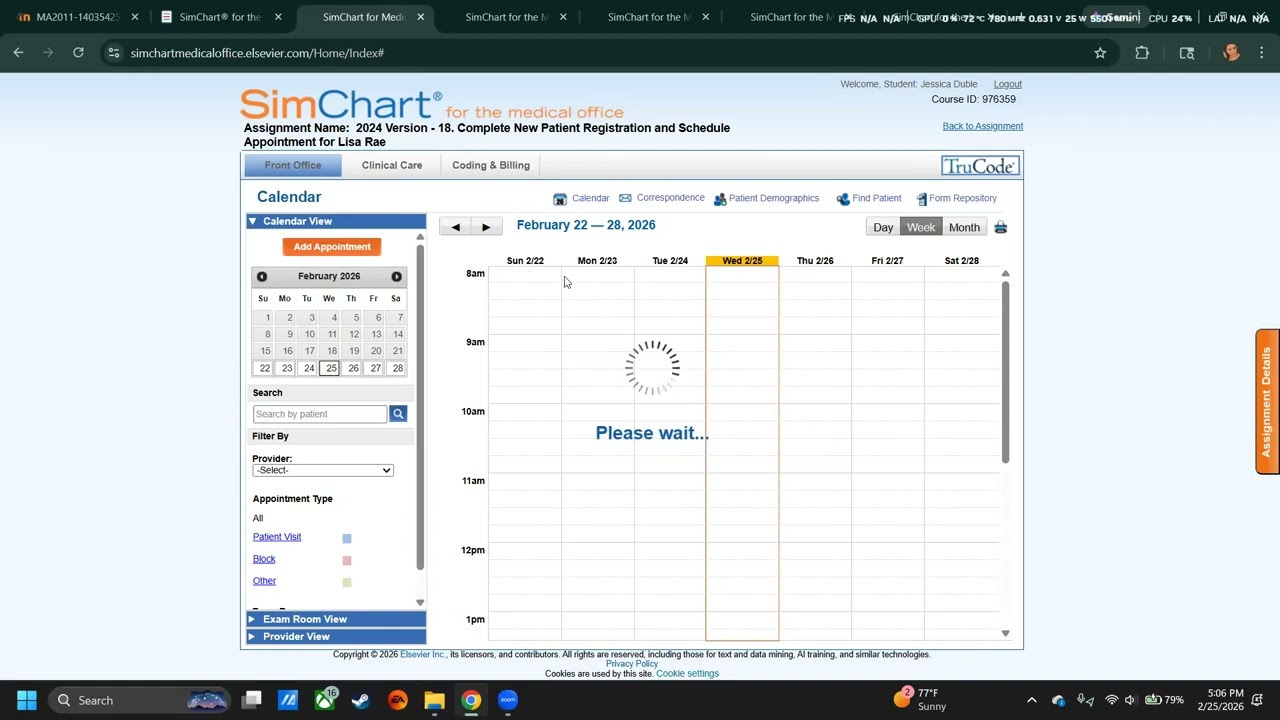The width and height of the screenshot is (1280, 720).
Task: Switch calendar to Week view
Action: 921,228
